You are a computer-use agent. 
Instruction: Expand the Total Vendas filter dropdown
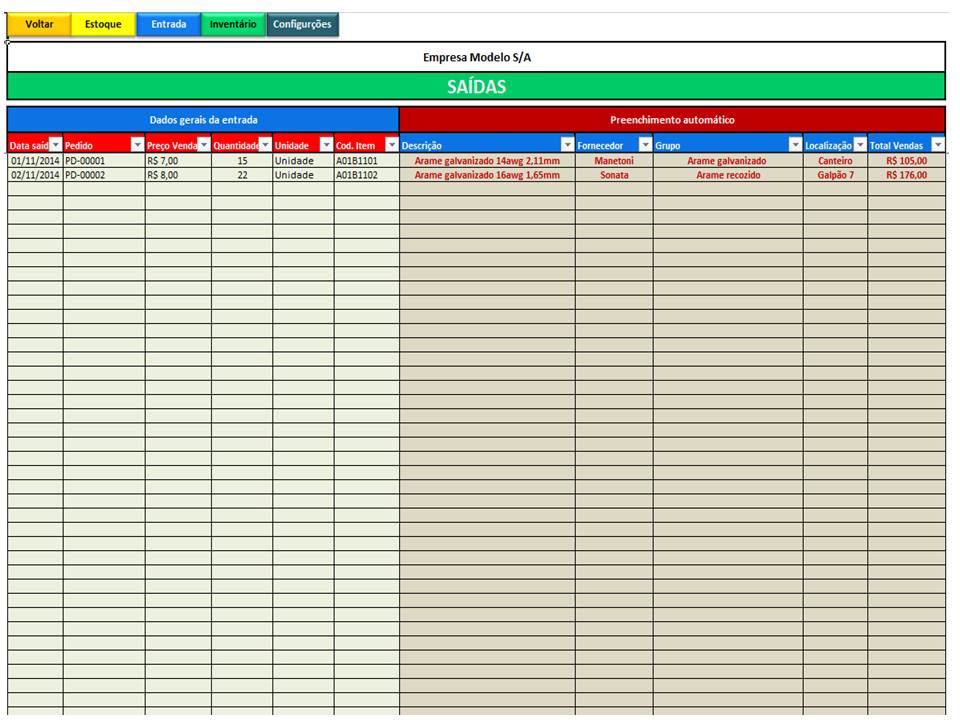pos(937,145)
